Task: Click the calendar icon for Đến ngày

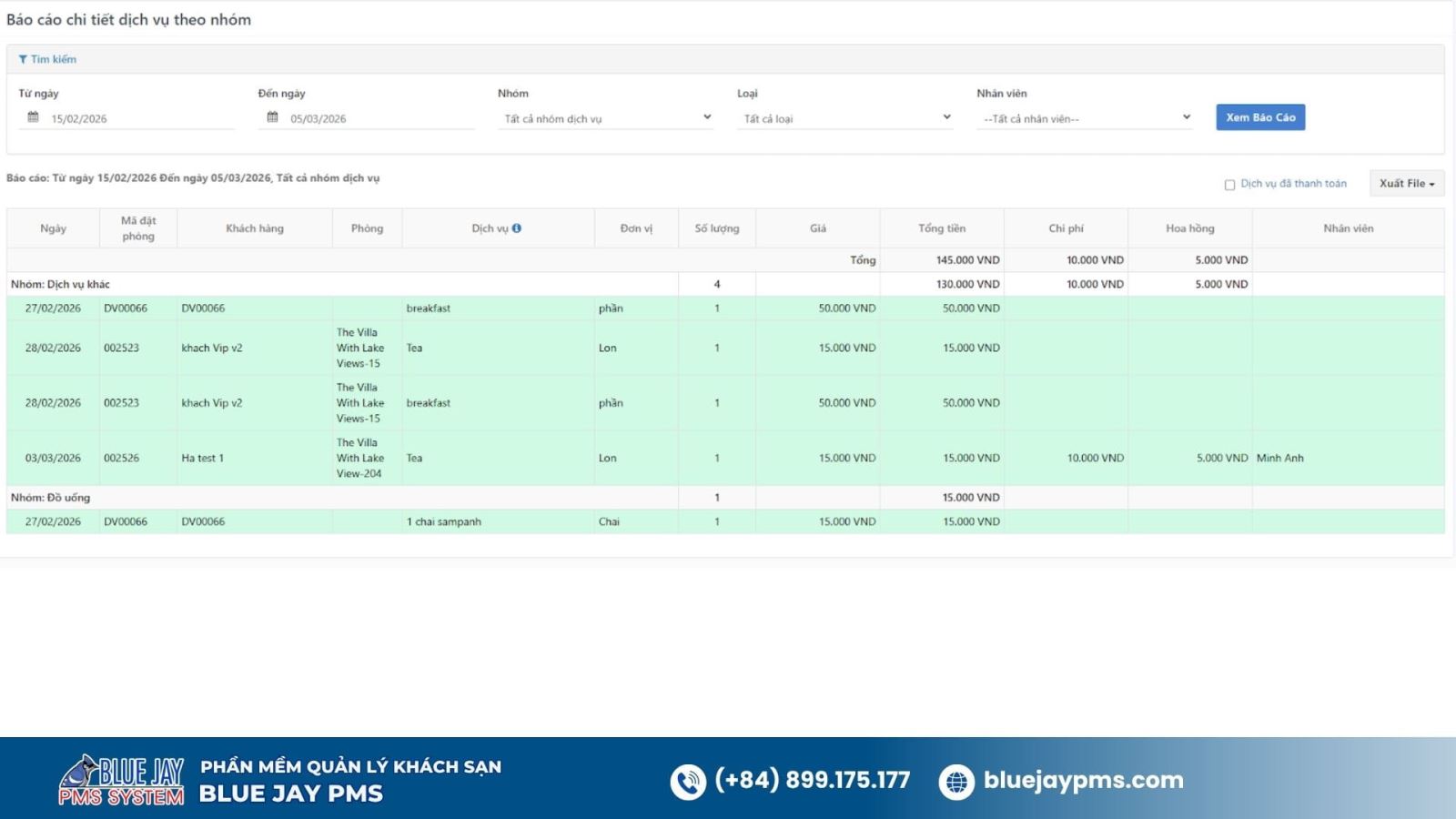Action: coord(272,117)
